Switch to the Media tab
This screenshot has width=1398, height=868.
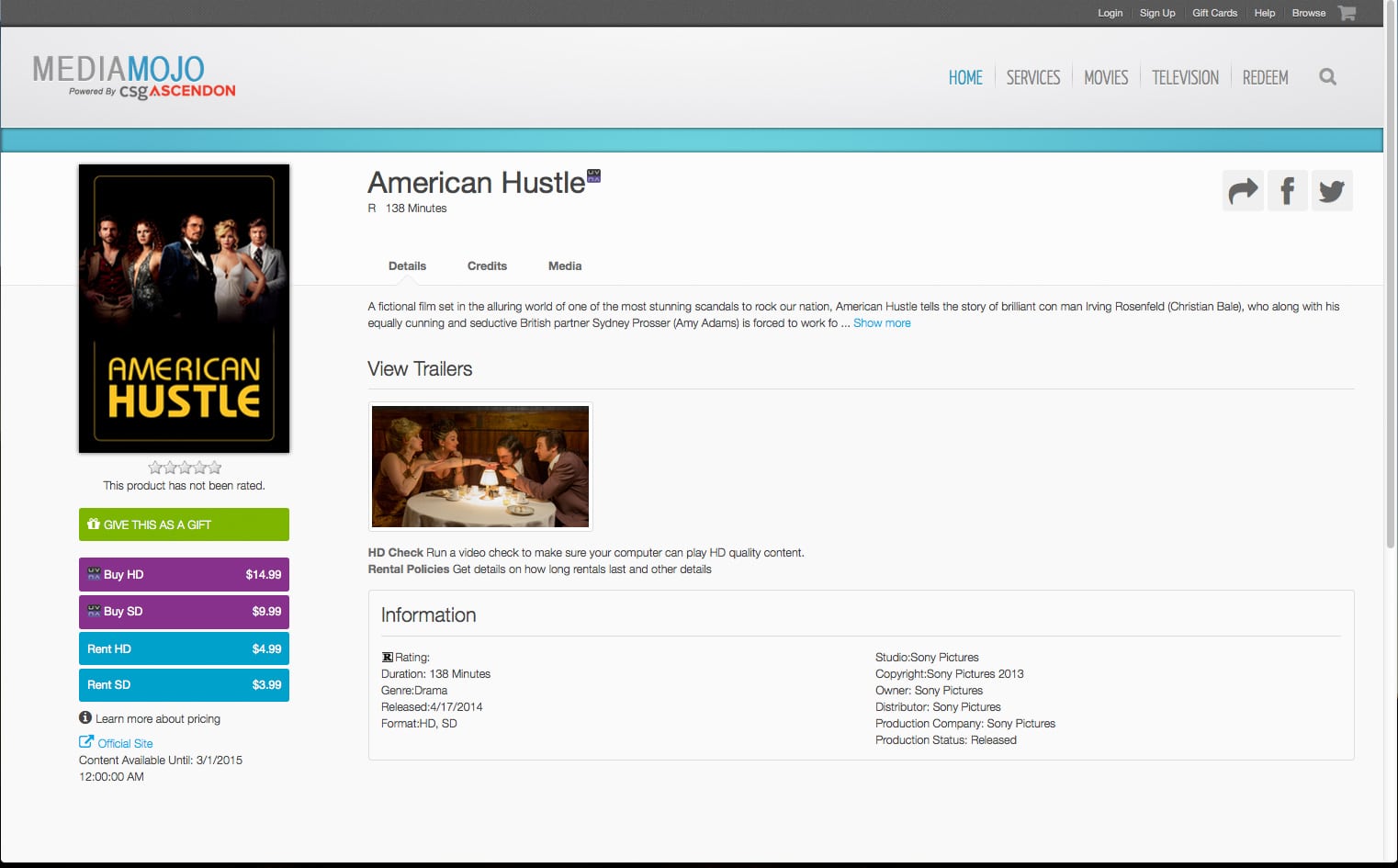tap(565, 266)
